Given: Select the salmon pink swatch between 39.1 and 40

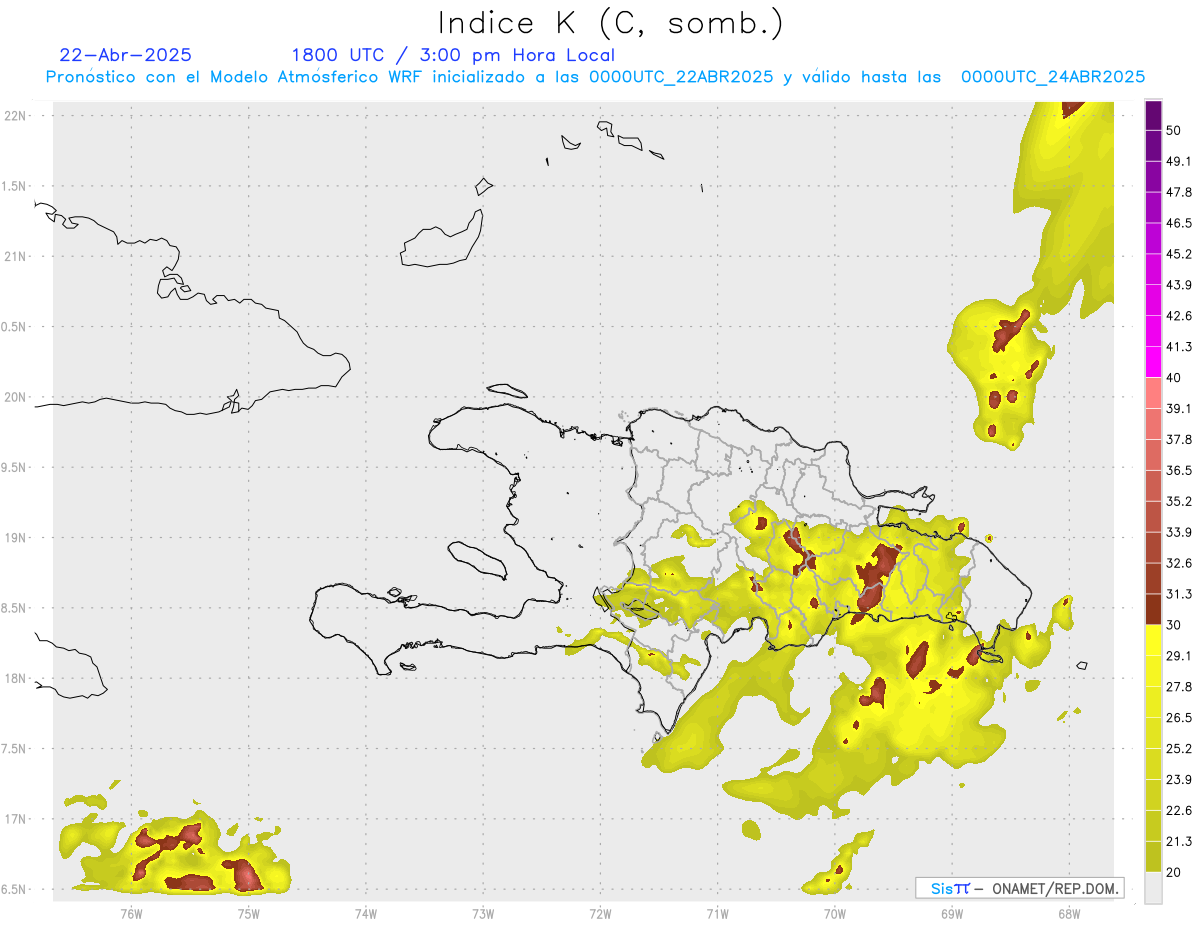Looking at the screenshot, I should 1154,393.
